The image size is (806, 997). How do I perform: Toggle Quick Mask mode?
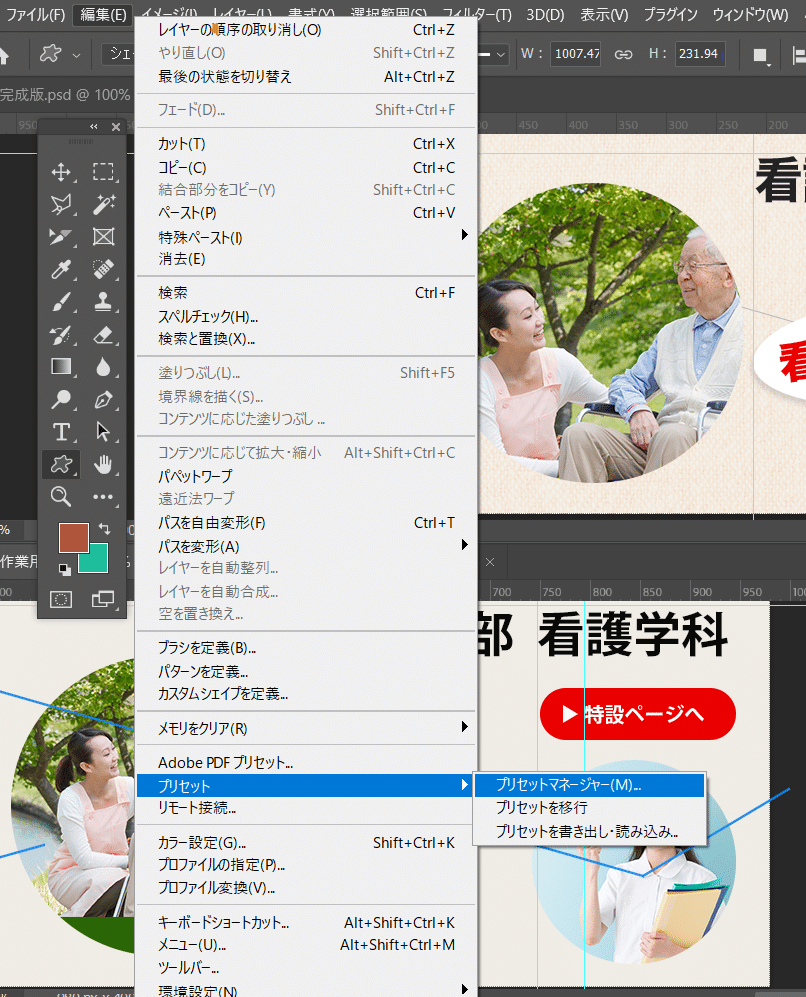pos(61,599)
